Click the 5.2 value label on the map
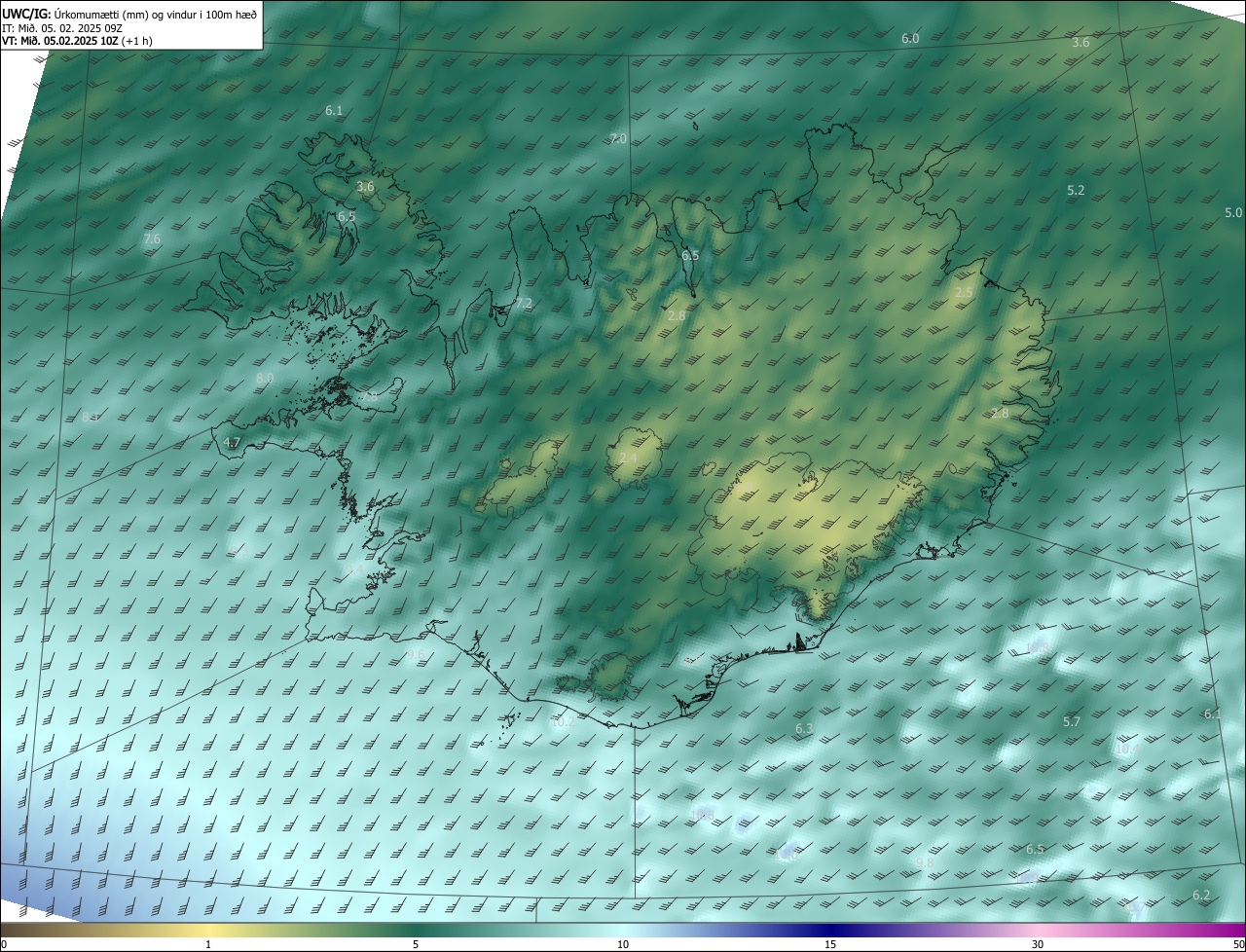1246x952 pixels. [1076, 190]
